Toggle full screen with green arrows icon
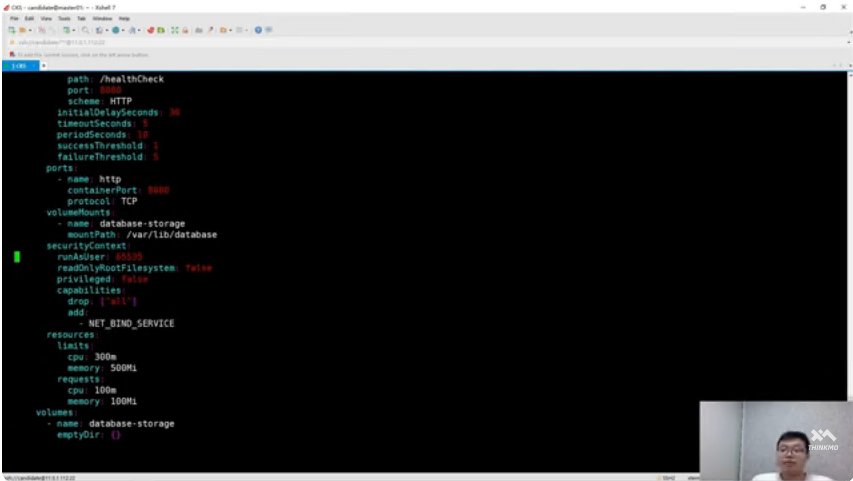Viewport: 853px width, 481px height. (x=176, y=30)
